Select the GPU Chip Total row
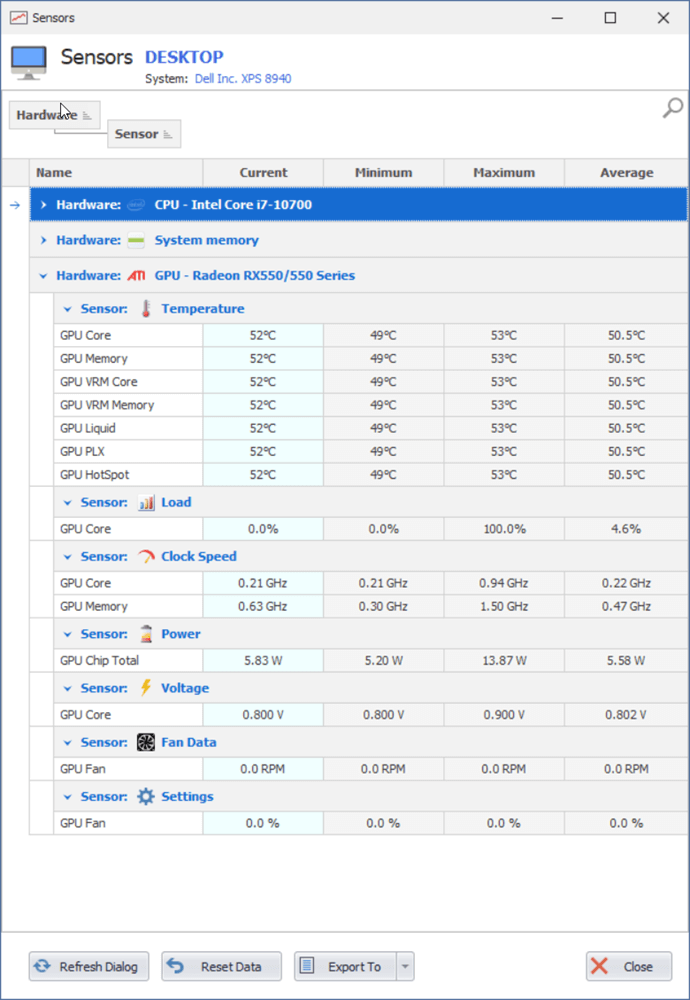The width and height of the screenshot is (690, 1000). click(371, 661)
